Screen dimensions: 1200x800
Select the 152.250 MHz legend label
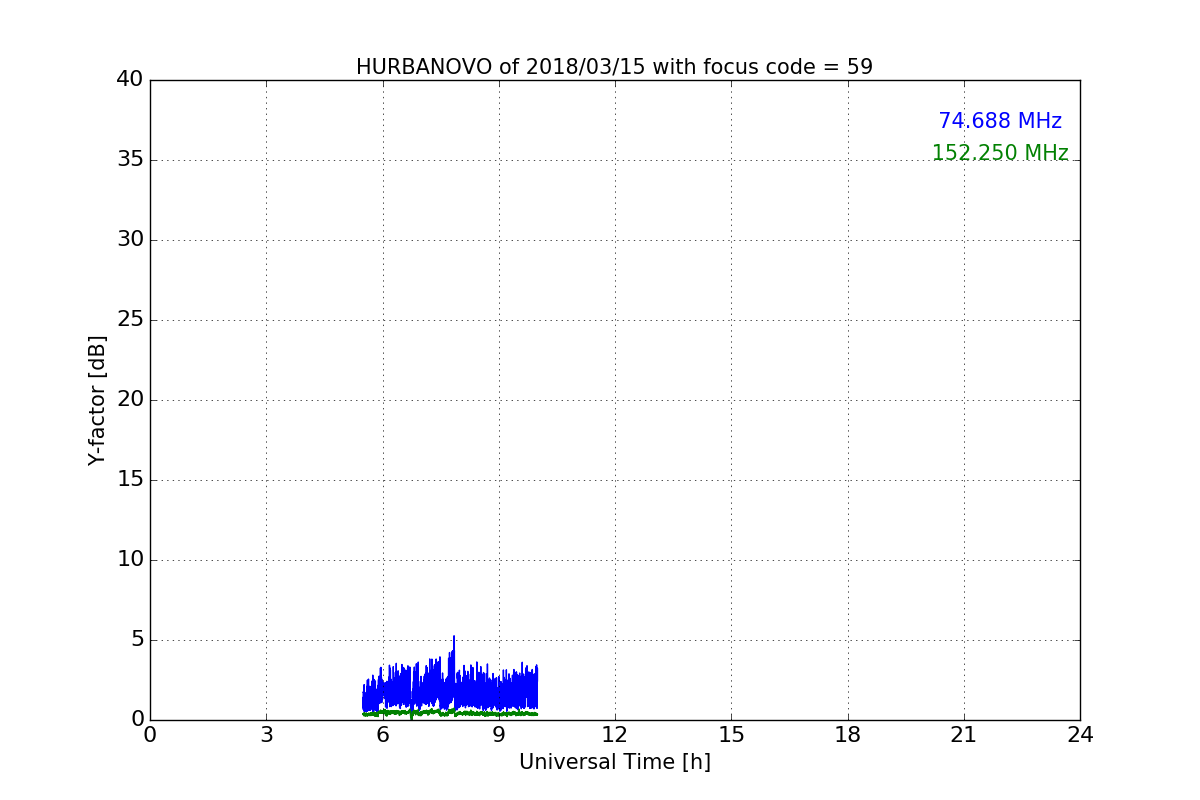(x=1000, y=153)
